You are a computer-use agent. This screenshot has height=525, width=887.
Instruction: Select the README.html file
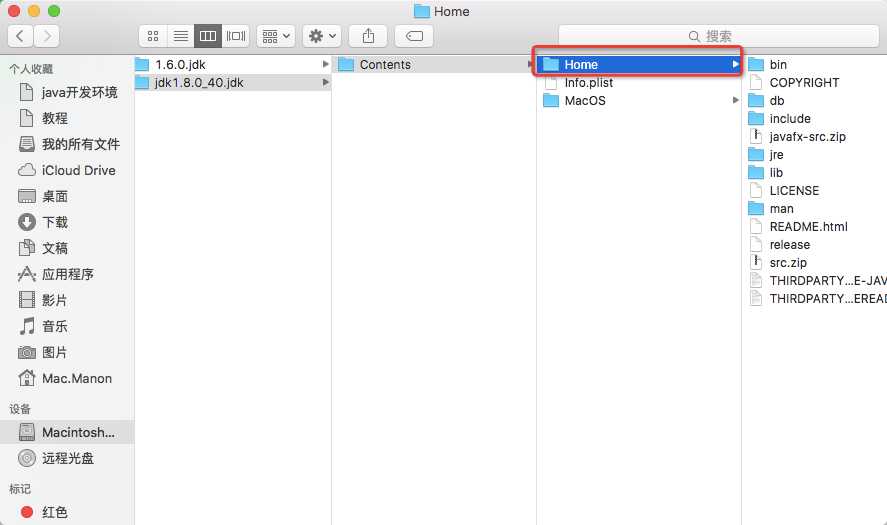tap(798, 227)
